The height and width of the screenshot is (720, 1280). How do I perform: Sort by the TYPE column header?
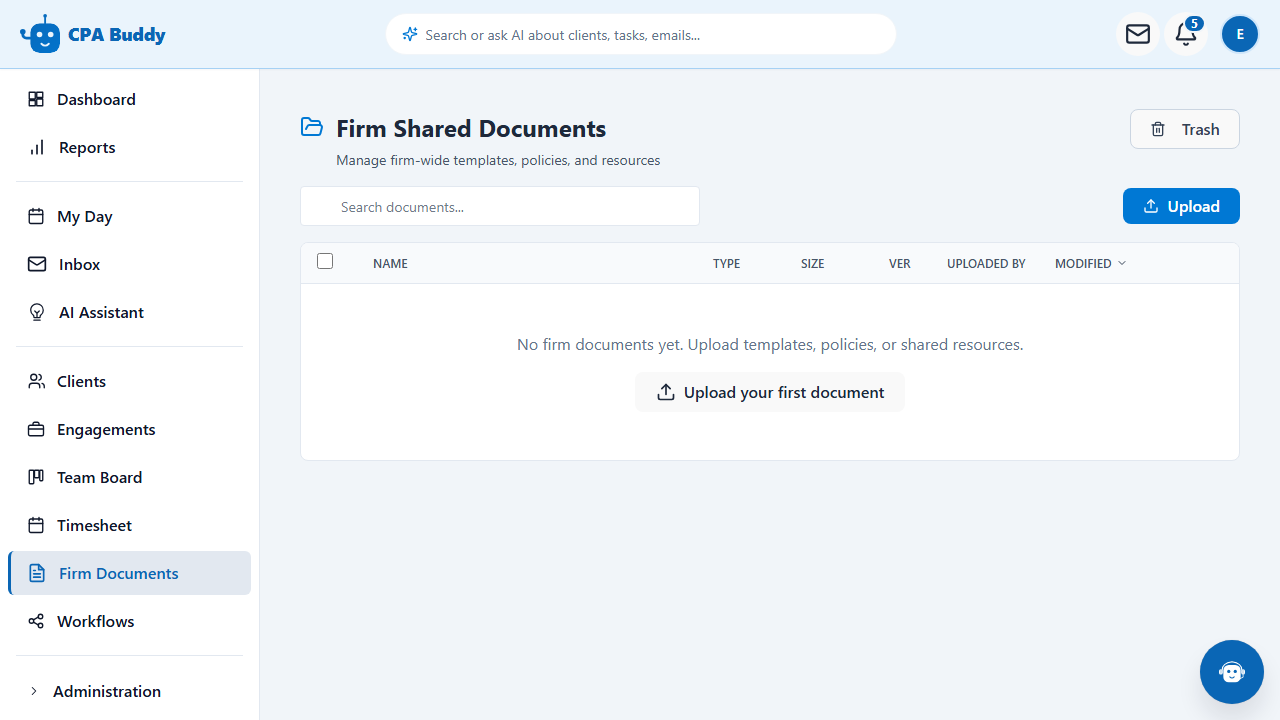coord(726,263)
